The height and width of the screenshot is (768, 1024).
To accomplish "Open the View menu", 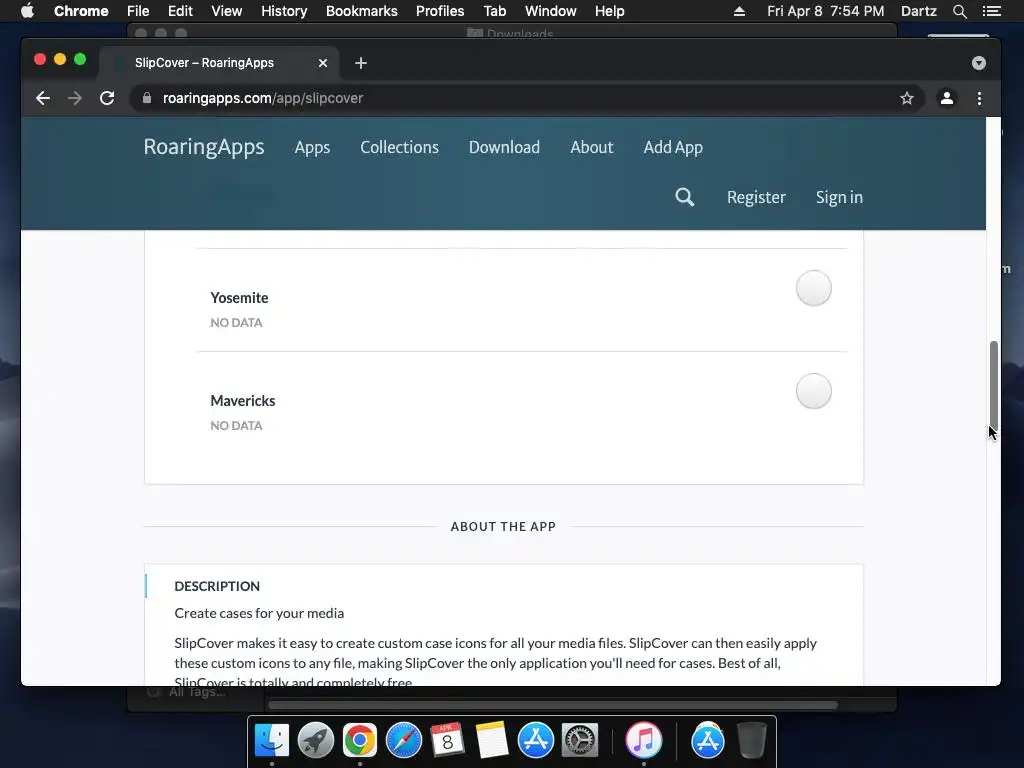I will click(x=227, y=11).
